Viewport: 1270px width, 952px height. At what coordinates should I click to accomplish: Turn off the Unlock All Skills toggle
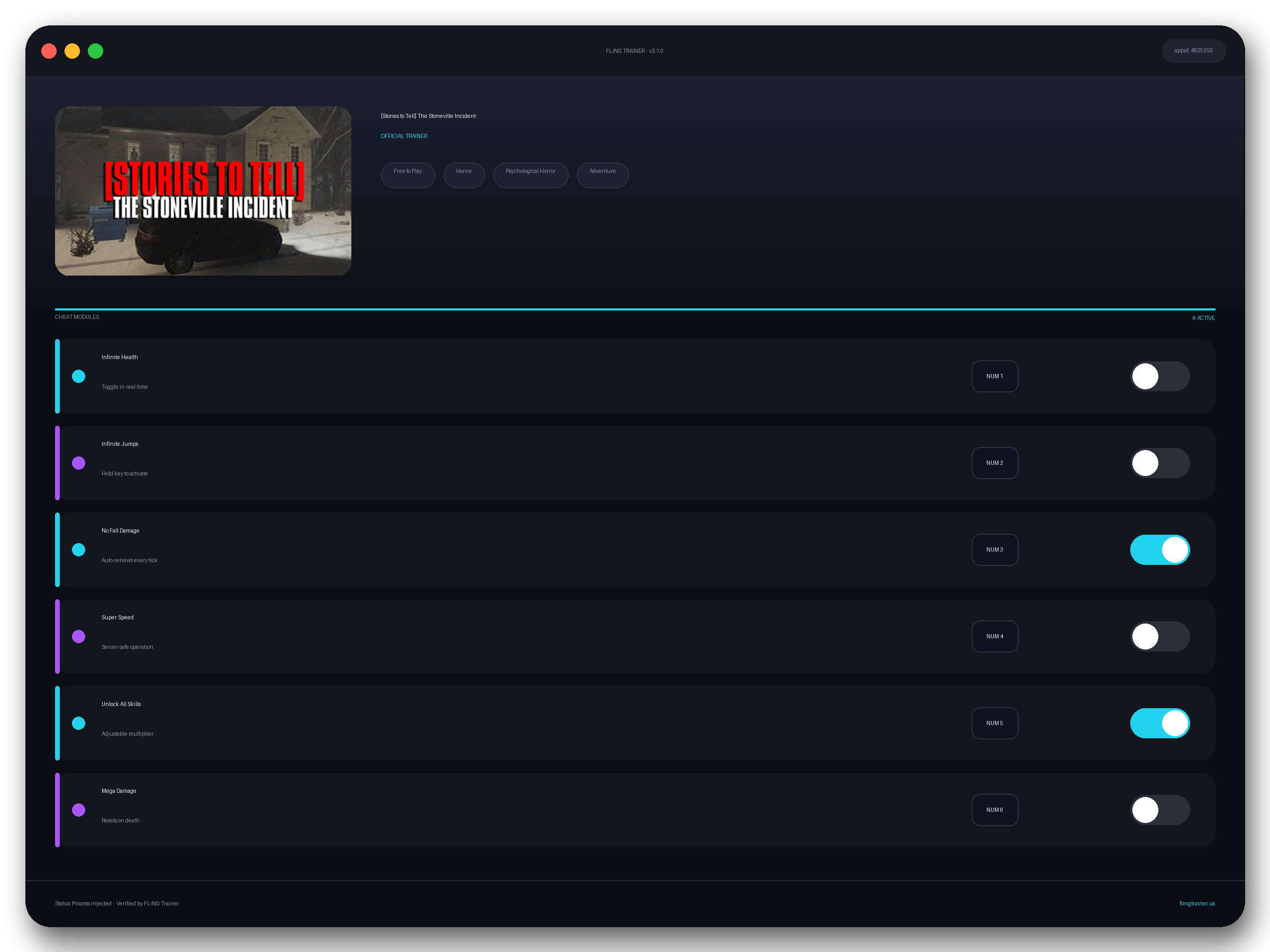click(1160, 723)
